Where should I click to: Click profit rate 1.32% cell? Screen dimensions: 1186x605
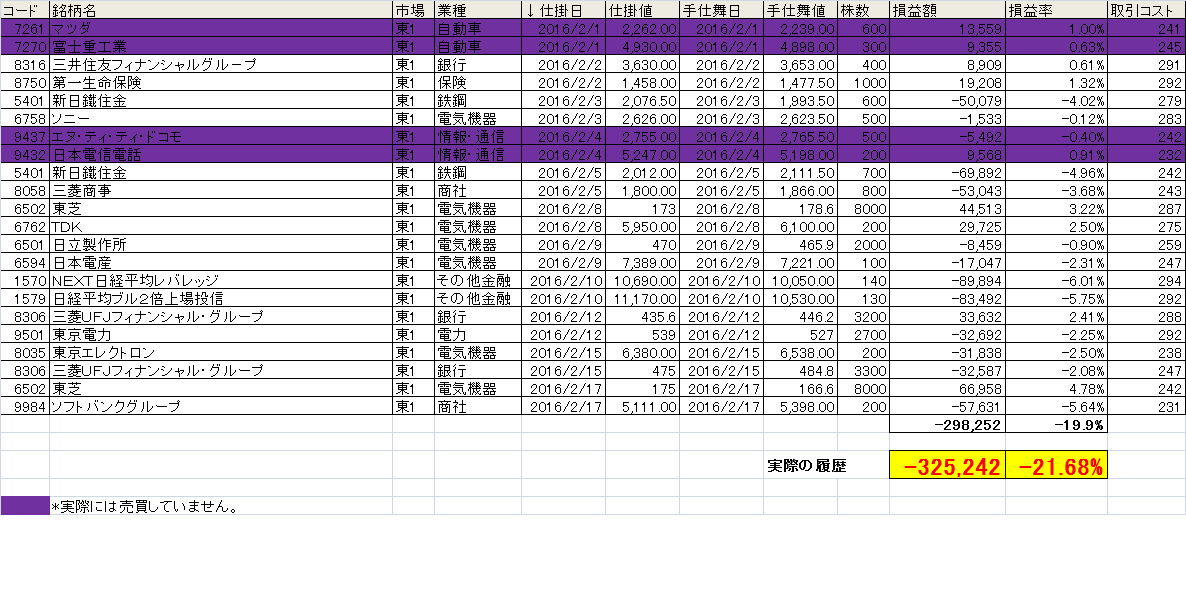pos(1056,82)
